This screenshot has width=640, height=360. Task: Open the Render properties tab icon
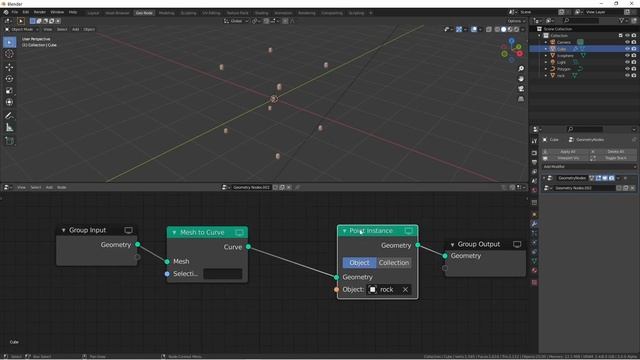pos(534,153)
